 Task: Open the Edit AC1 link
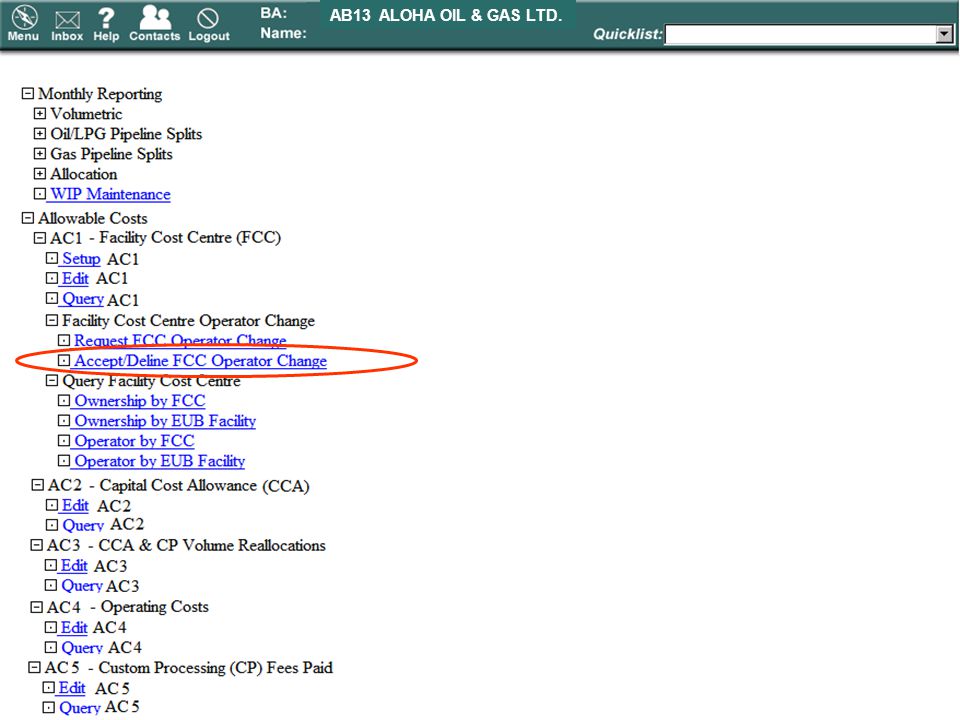75,279
